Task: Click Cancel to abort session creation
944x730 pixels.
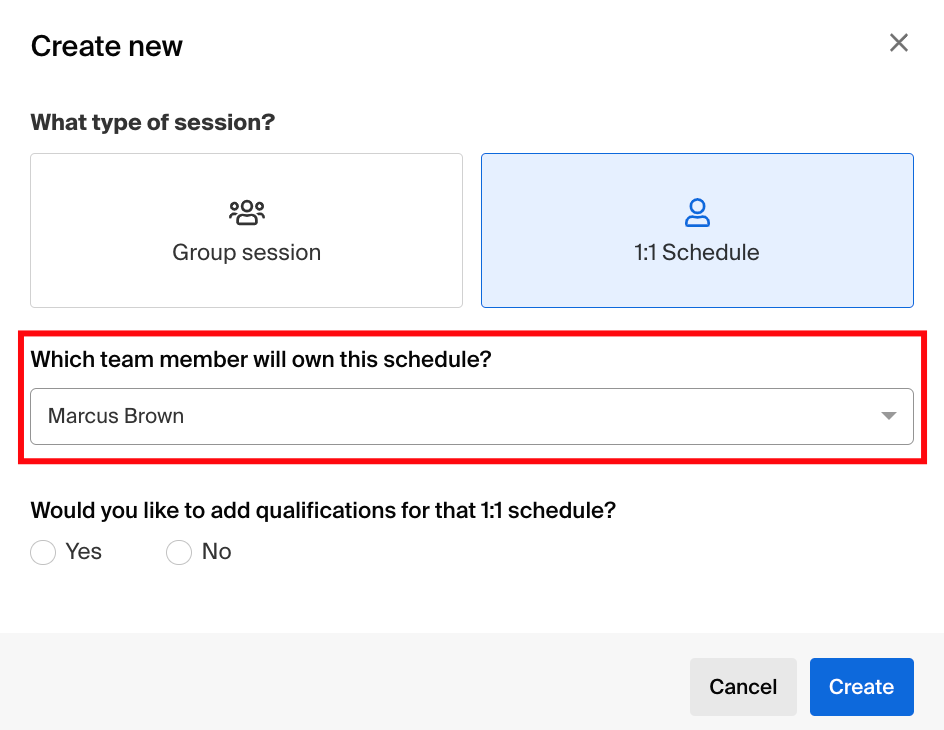Action: click(743, 687)
